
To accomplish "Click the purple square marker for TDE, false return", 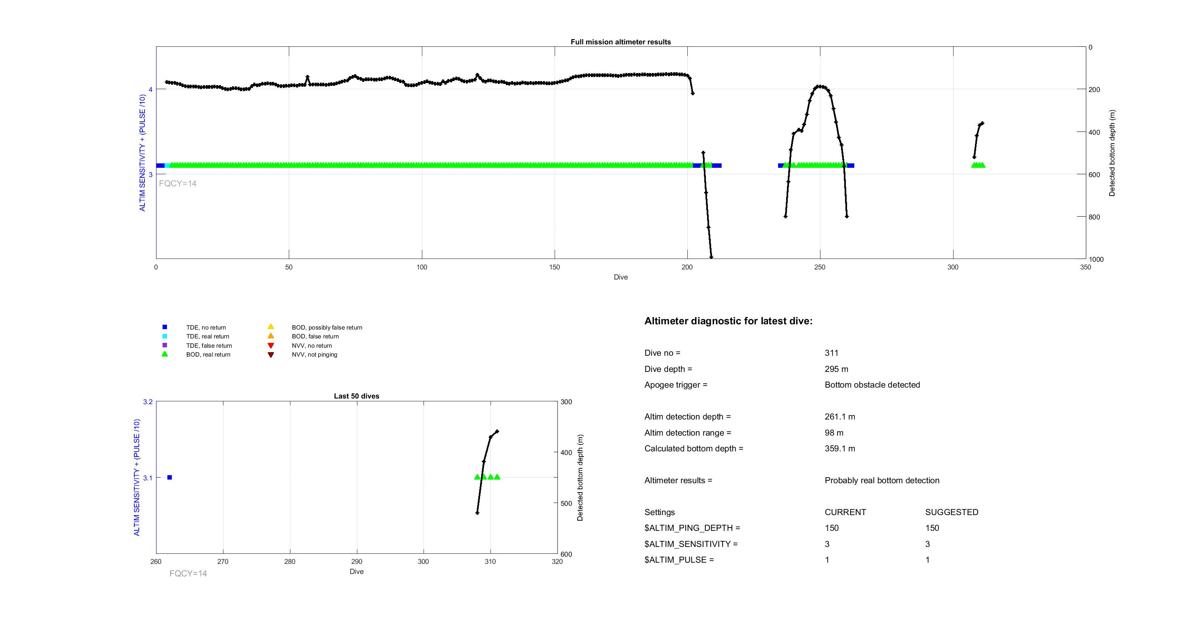I will coord(165,345).
